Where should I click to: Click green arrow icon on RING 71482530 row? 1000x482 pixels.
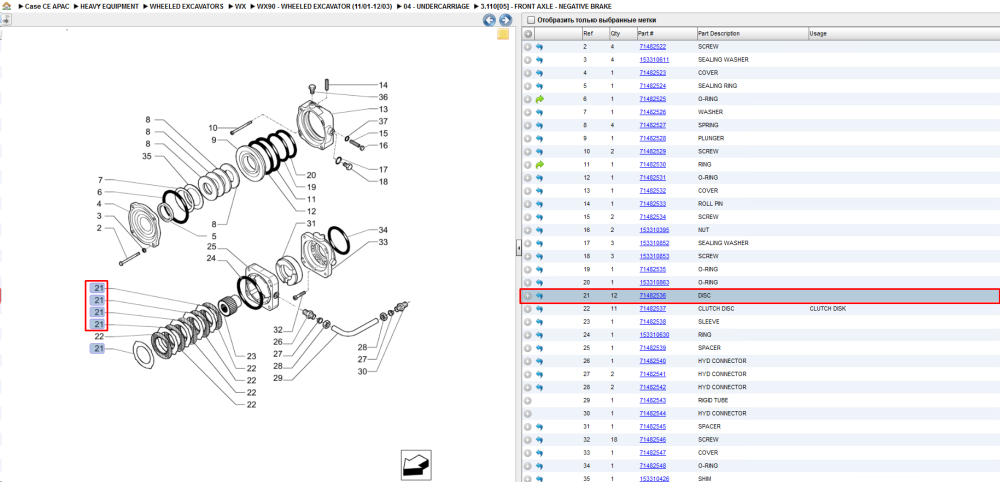point(540,164)
